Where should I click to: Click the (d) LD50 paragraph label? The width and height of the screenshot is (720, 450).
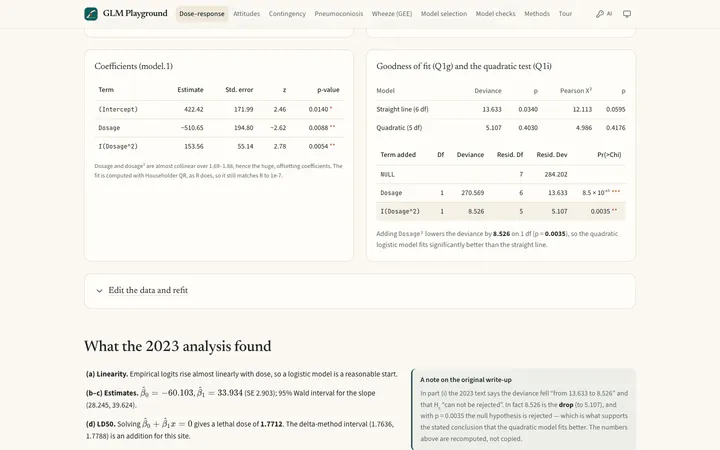(100, 424)
